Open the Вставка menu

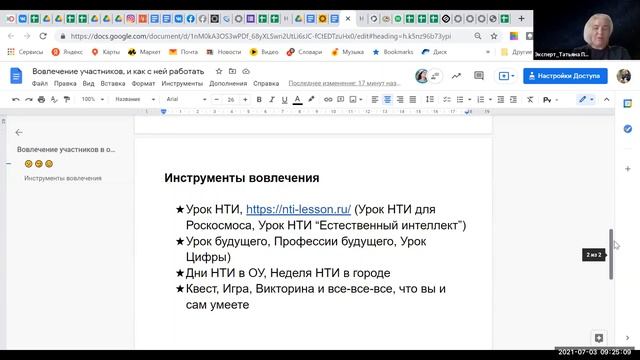pyautogui.click(x=113, y=83)
